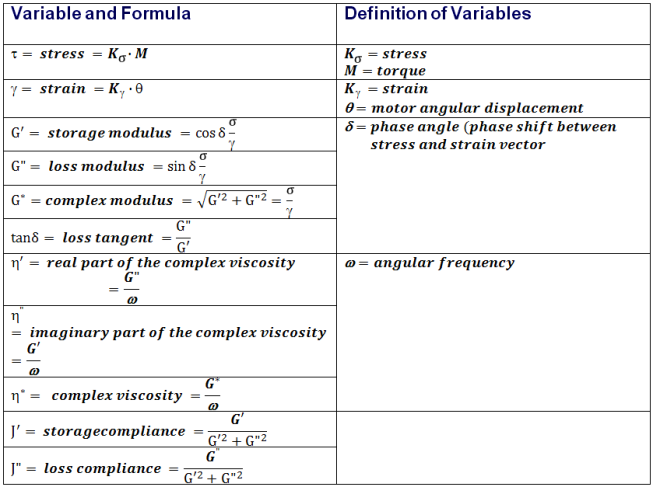Click the 'angular frequency' ω definition
The image size is (653, 487).
point(429,263)
